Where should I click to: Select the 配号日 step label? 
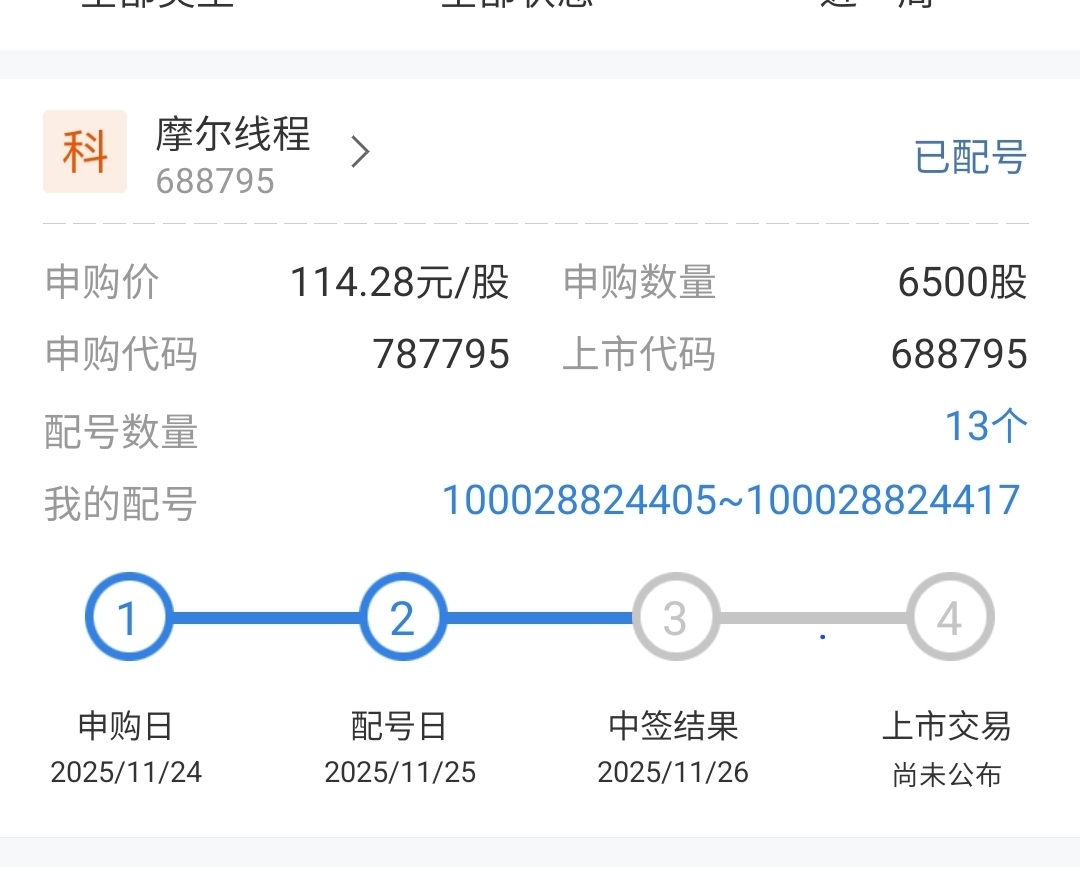(399, 726)
